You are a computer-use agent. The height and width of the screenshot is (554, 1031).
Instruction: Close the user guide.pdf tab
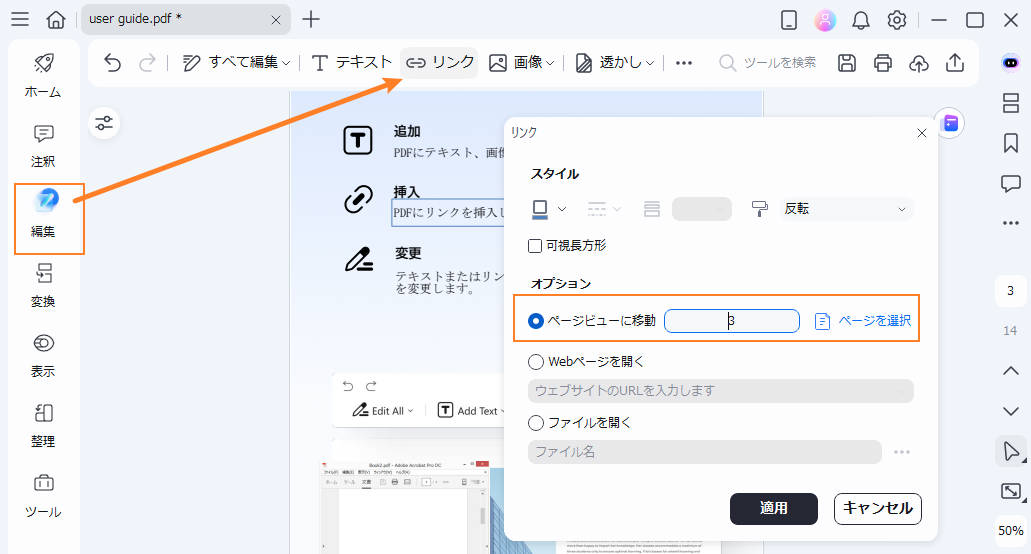point(276,20)
